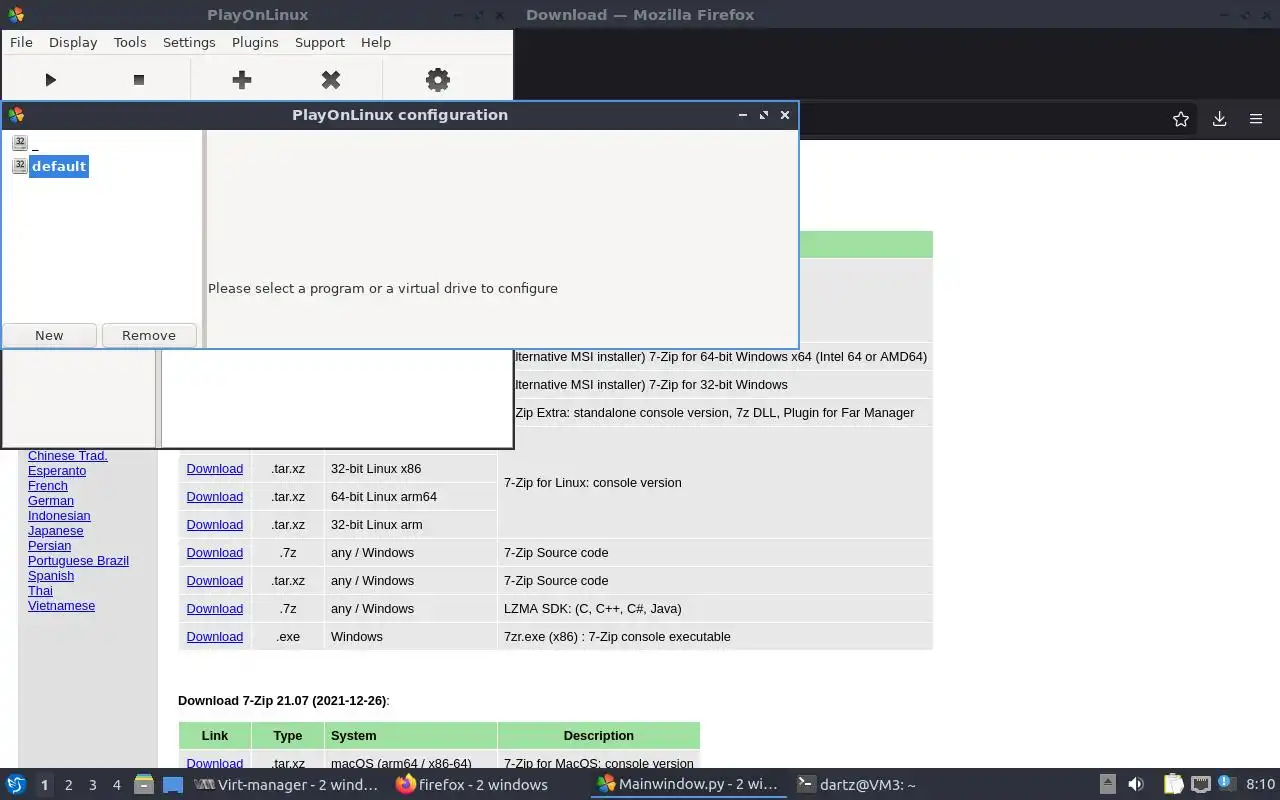Open the Help menu
This screenshot has height=800, width=1280.
point(376,42)
